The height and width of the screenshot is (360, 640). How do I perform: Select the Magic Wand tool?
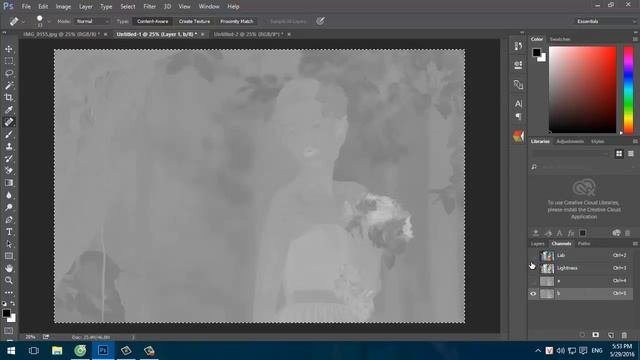point(9,85)
